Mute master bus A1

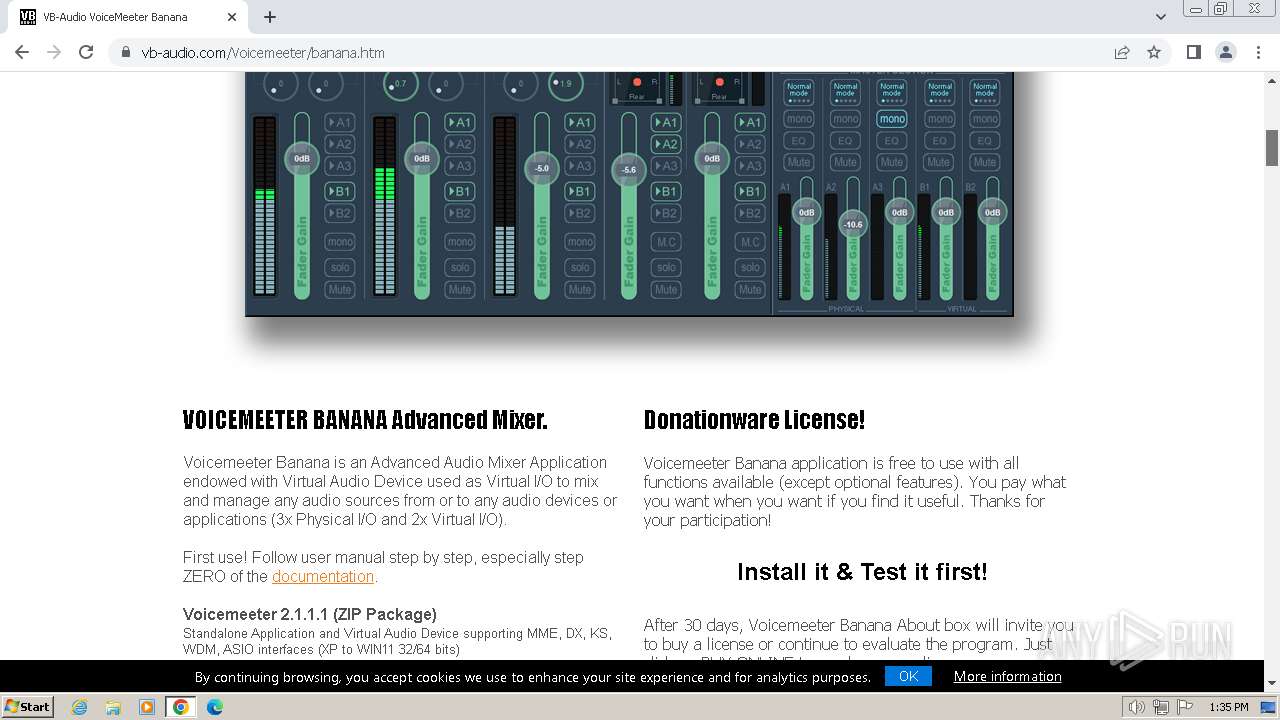pos(799,162)
